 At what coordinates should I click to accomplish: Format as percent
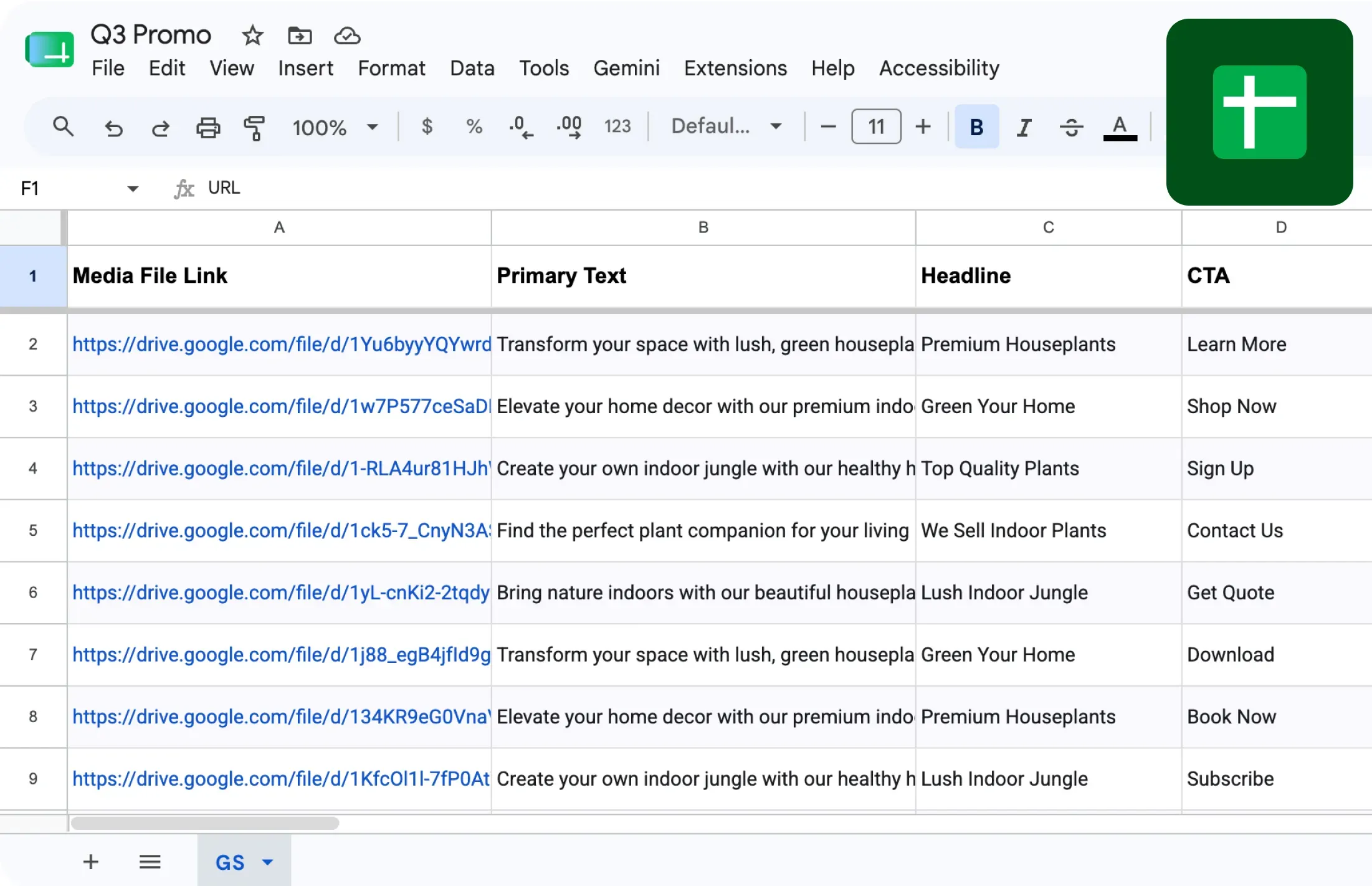click(474, 126)
